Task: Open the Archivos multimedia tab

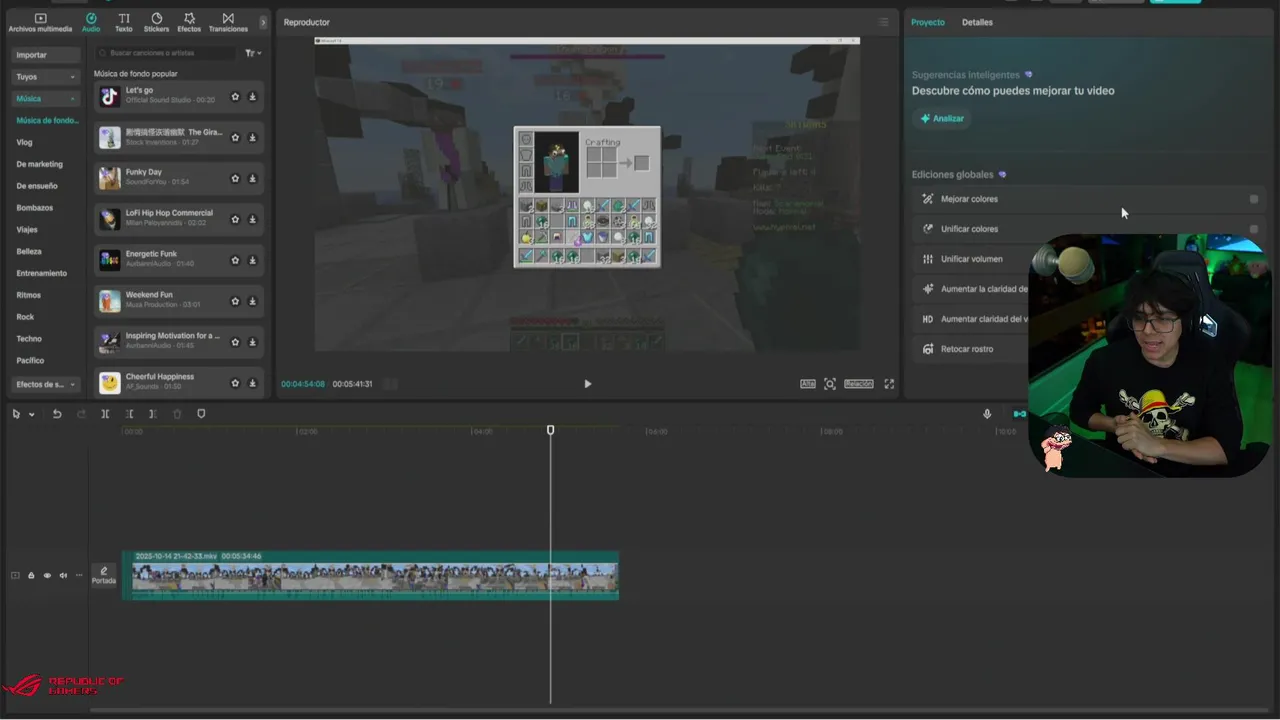Action: click(x=40, y=22)
